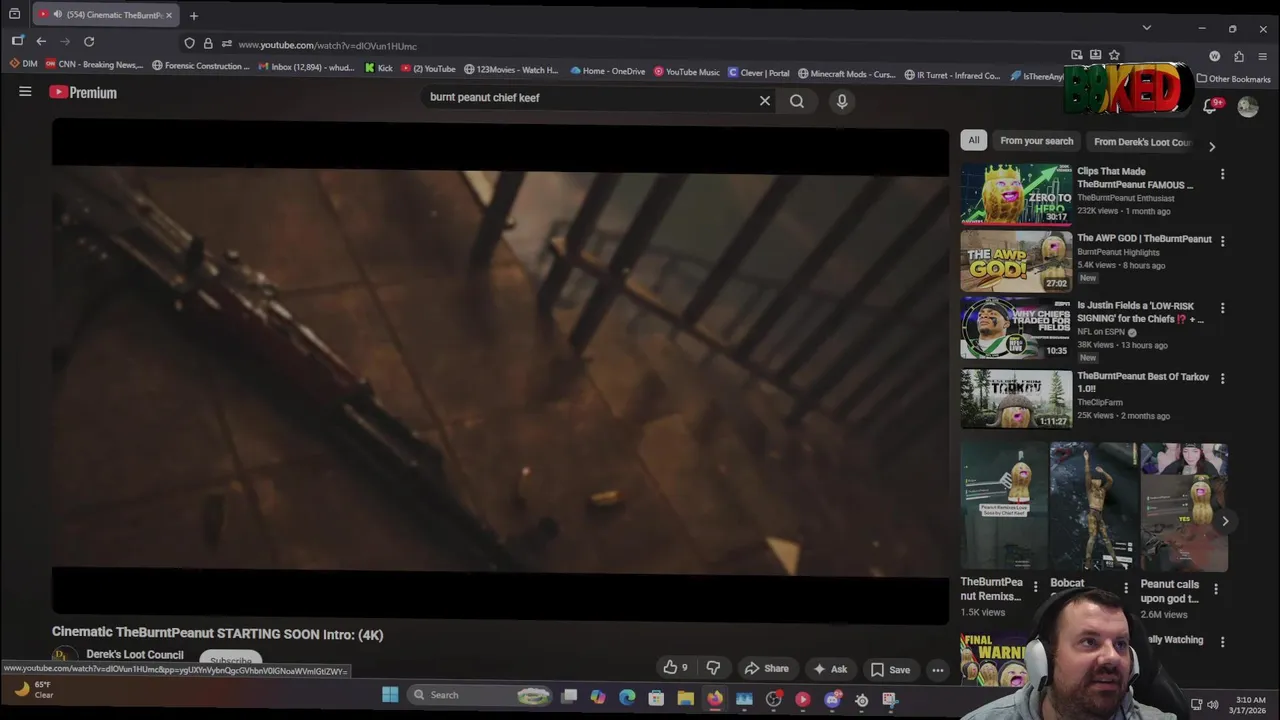
Task: Dislike the video with thumbs down
Action: click(x=713, y=668)
